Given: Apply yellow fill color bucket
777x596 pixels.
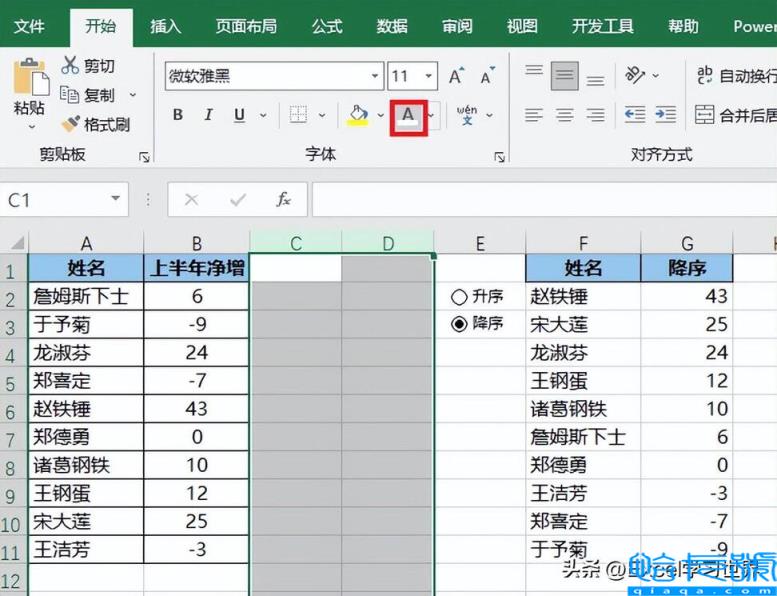Looking at the screenshot, I should tap(359, 115).
